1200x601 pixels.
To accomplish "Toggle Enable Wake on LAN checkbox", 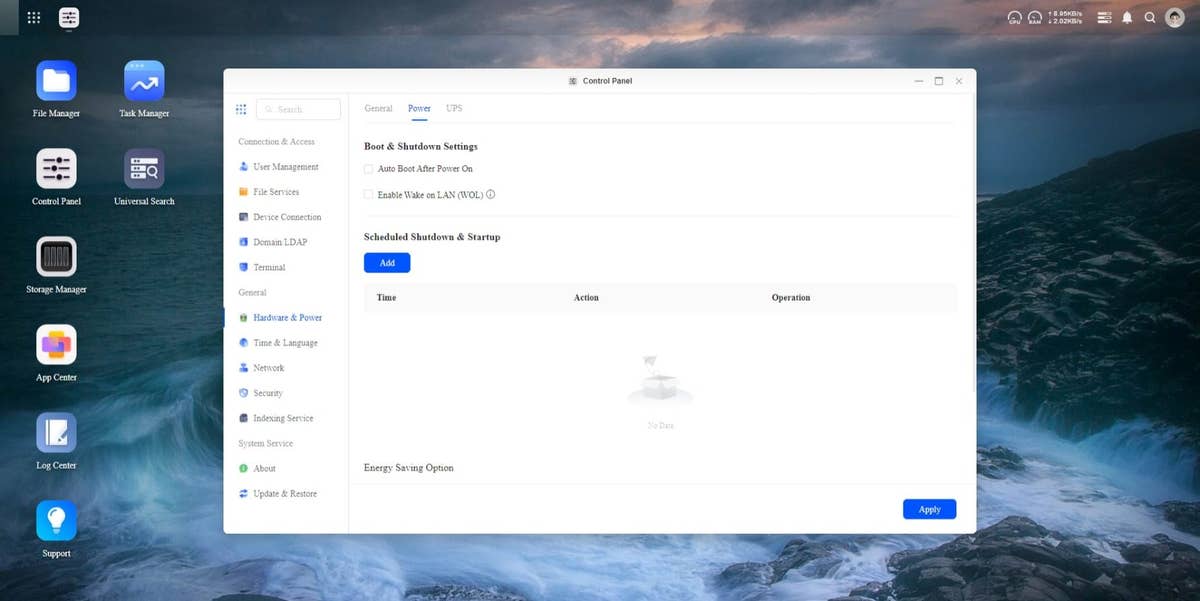I will [369, 195].
